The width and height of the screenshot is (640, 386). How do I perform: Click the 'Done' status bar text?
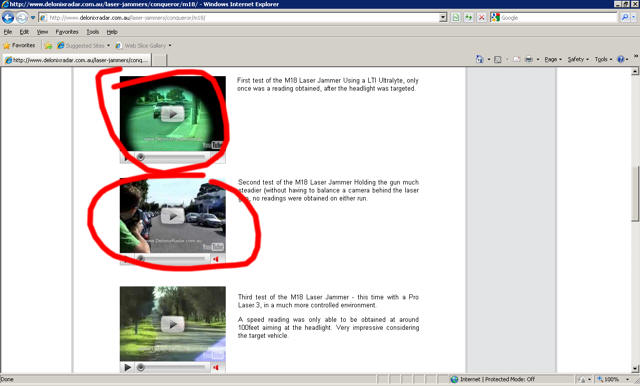click(x=7, y=379)
